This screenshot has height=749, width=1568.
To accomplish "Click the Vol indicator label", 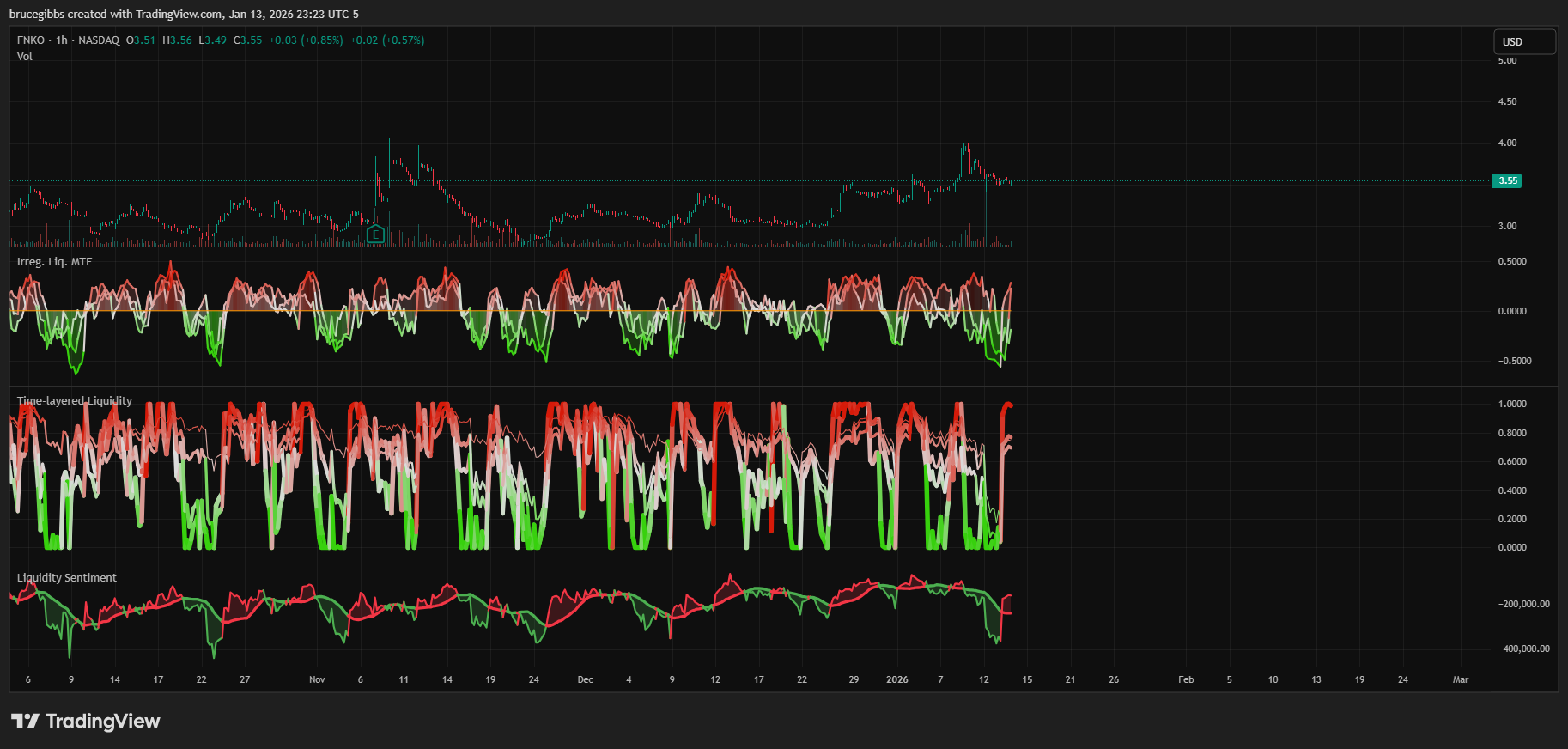I will (x=25, y=57).
